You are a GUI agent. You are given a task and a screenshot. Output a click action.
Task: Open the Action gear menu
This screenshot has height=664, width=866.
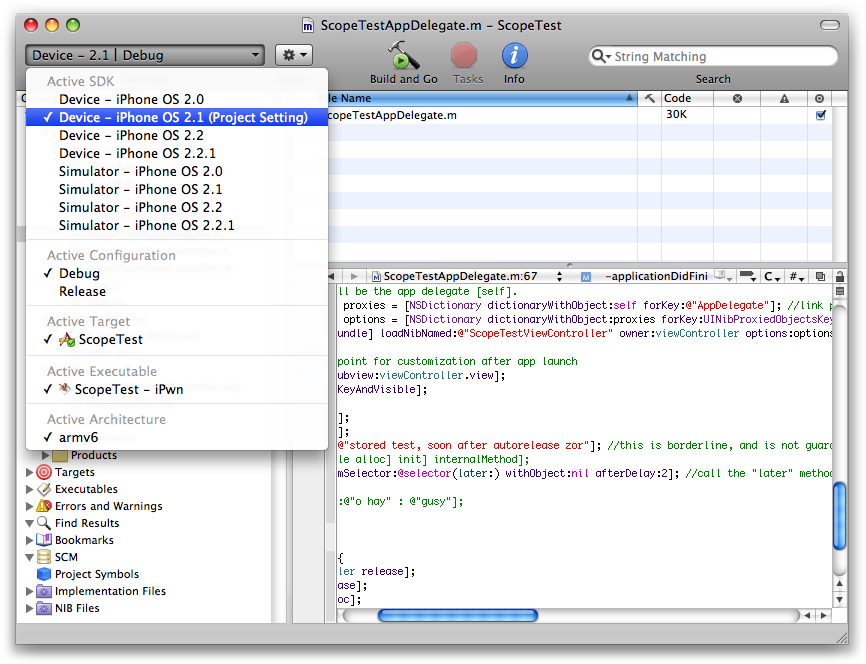[x=294, y=55]
